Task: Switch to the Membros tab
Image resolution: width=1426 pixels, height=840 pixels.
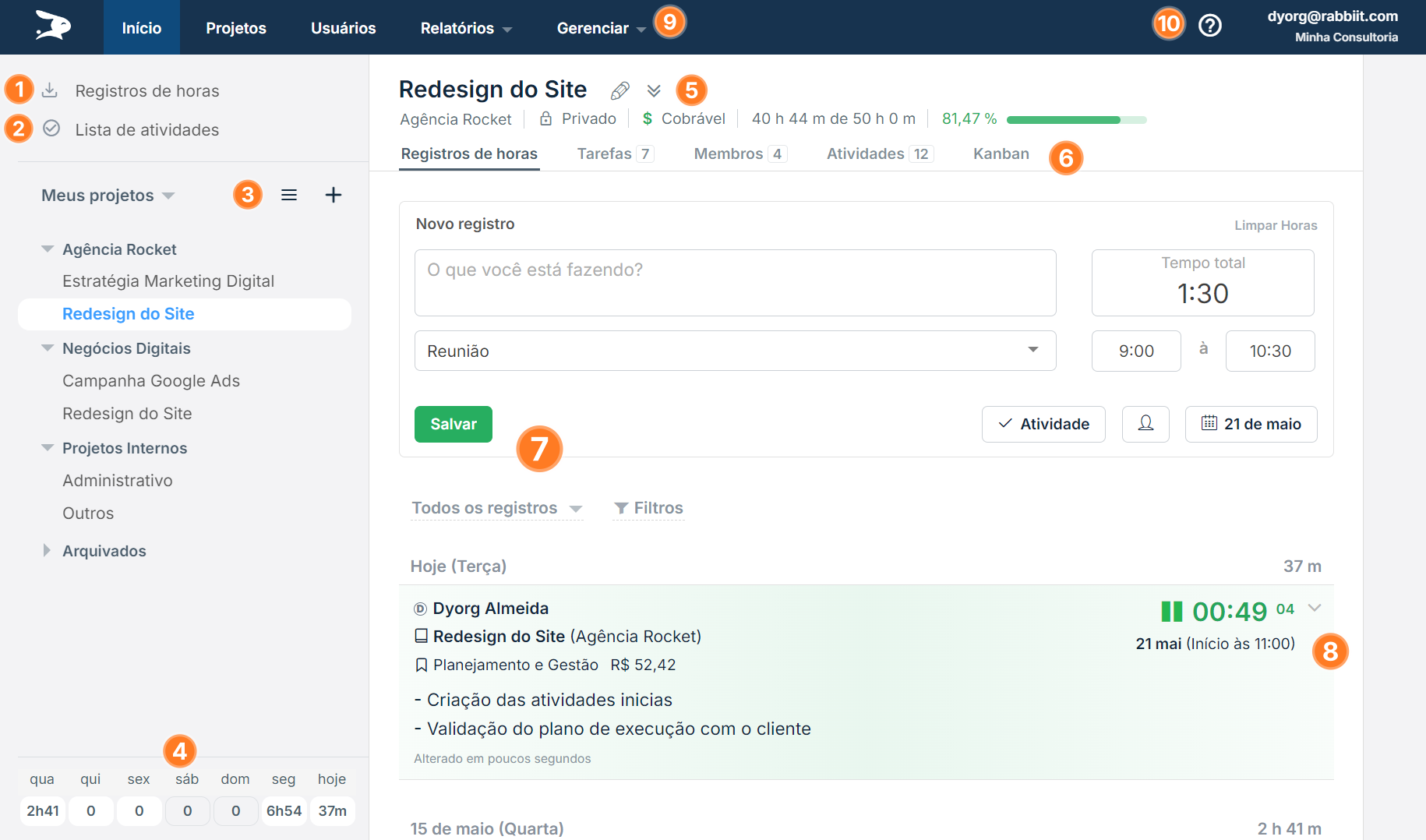Action: pyautogui.click(x=740, y=154)
